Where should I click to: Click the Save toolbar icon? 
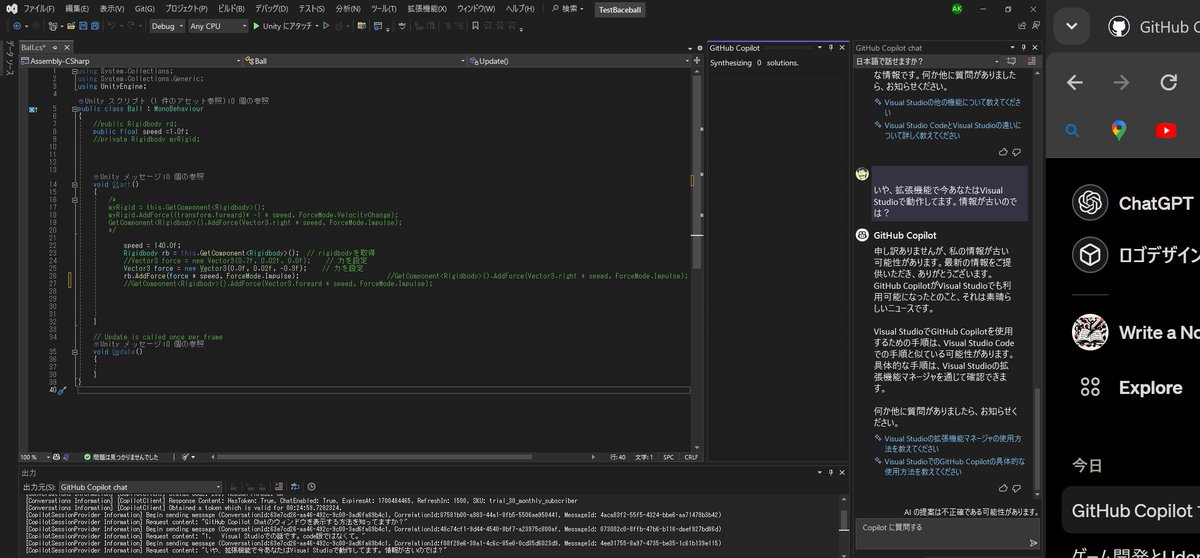point(82,25)
